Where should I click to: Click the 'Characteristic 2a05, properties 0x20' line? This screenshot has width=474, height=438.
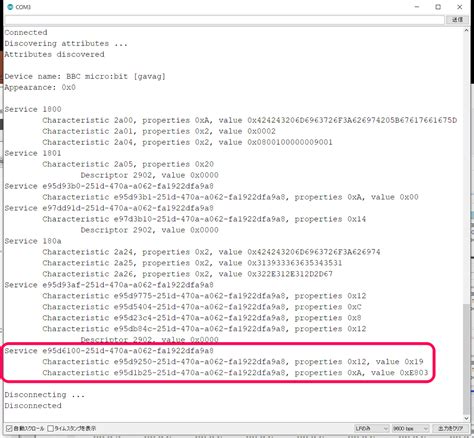click(128, 164)
